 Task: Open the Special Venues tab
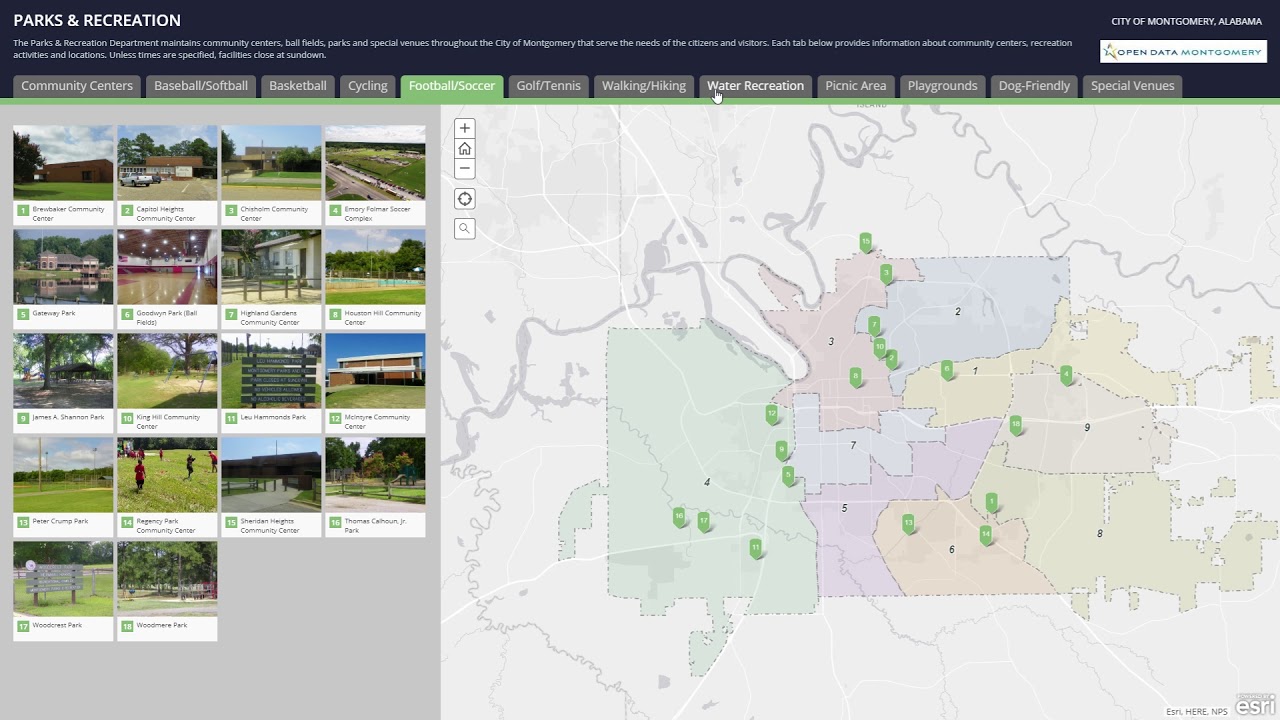tap(1133, 86)
